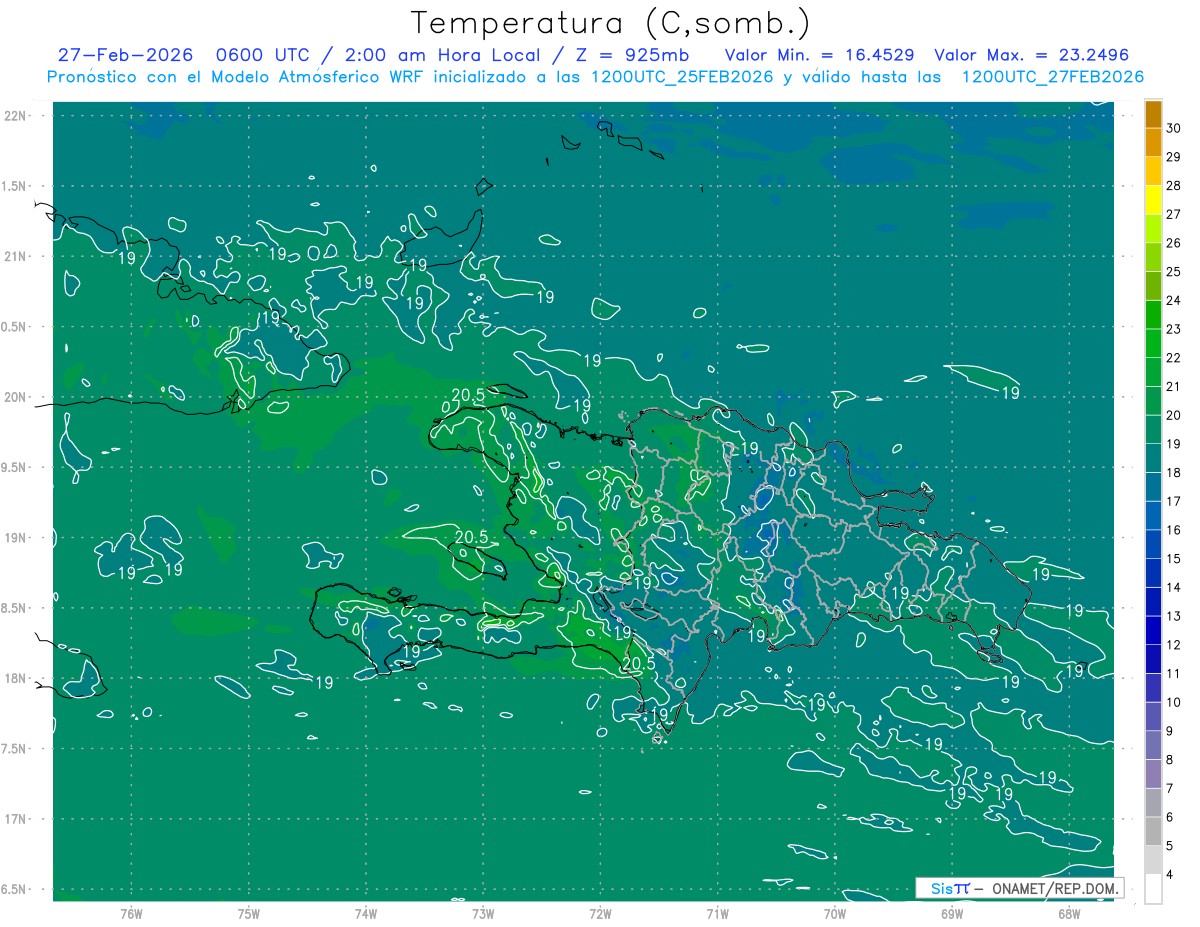Pick the yellow swatch between 27 and 28
Viewport: 1200px width, 927px height.
1153,200
